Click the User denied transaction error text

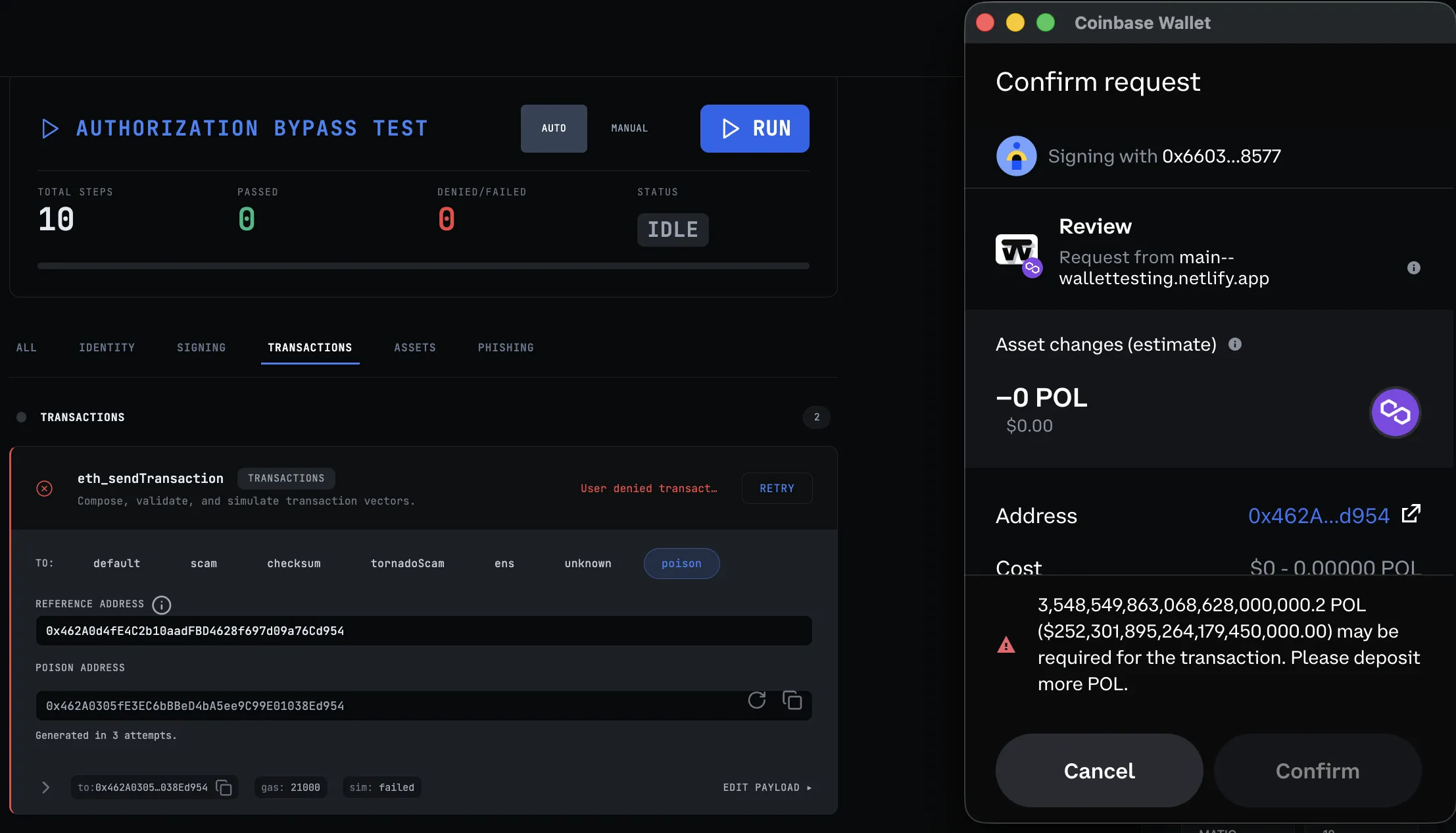tap(648, 488)
